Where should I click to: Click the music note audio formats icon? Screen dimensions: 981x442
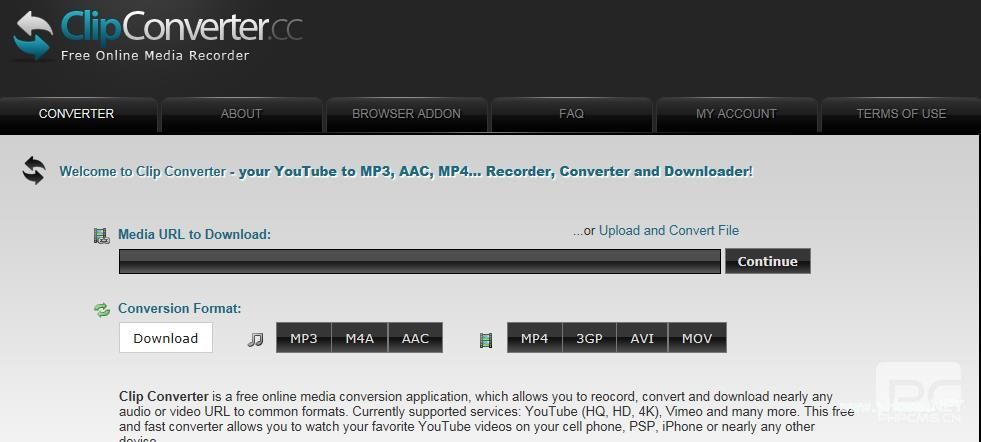coord(255,339)
